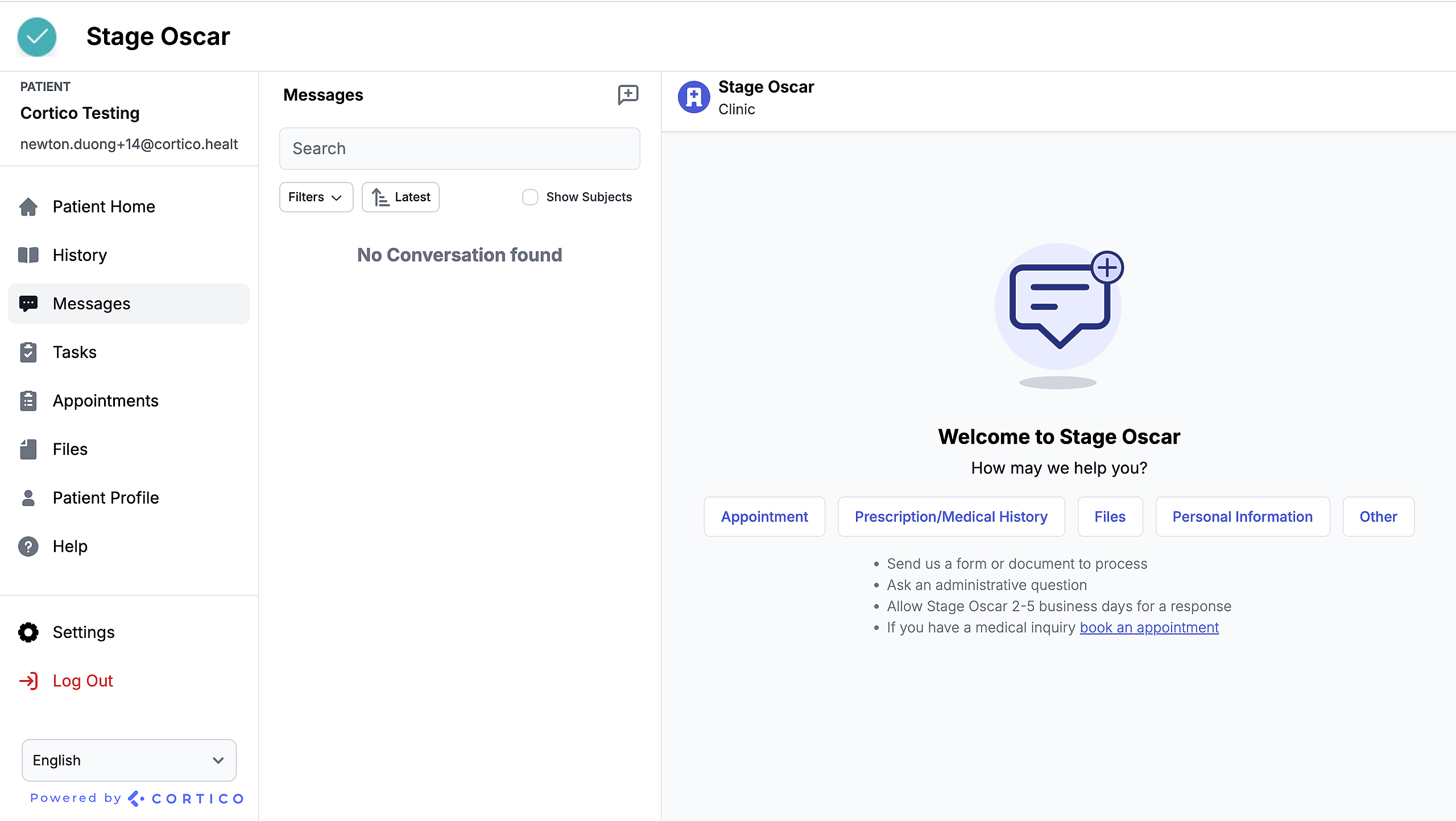Click the Log Out option
The height and width of the screenshot is (821, 1456).
pos(82,681)
